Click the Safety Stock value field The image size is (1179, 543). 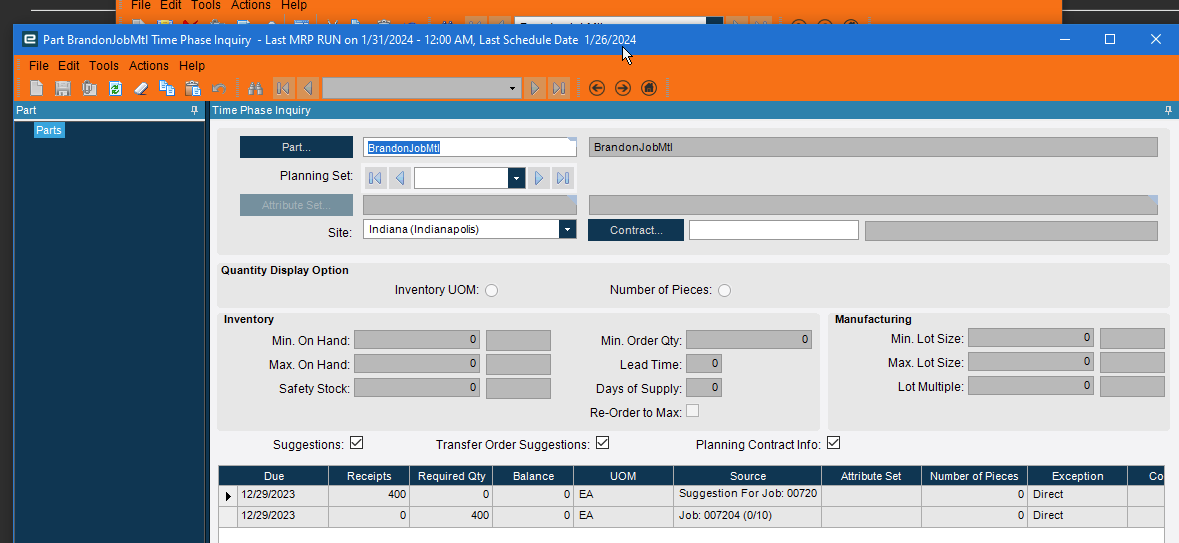[x=417, y=389]
